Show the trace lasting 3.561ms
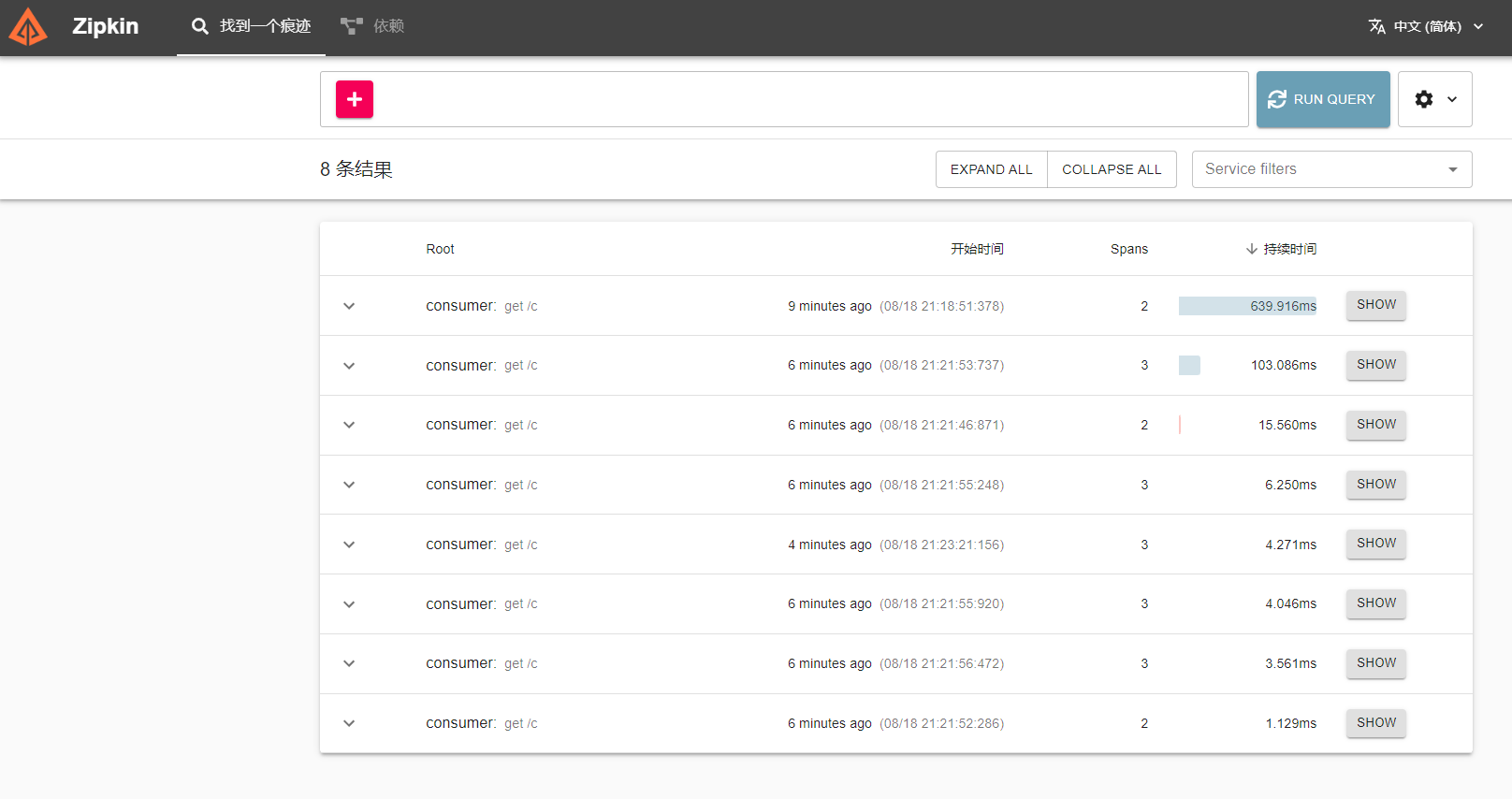This screenshot has width=1512, height=799. click(x=1376, y=663)
